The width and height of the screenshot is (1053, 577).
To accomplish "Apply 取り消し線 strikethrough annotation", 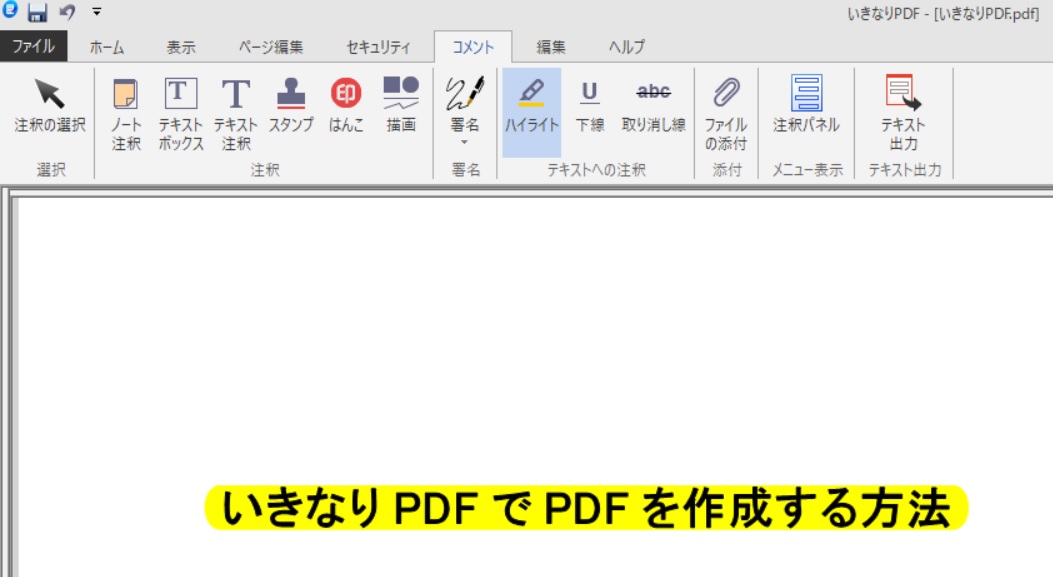I will (653, 105).
